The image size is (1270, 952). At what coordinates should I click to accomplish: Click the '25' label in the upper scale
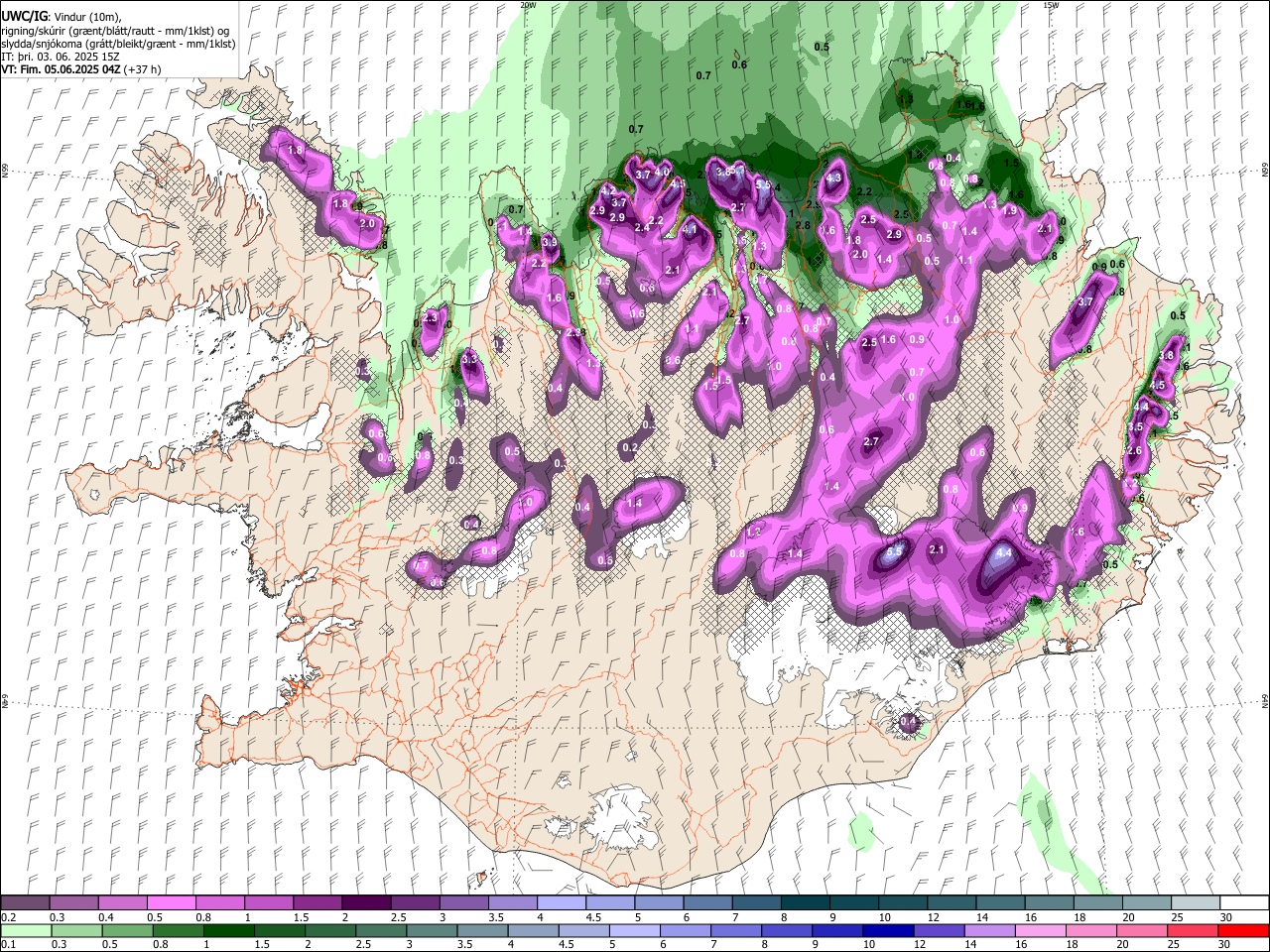(1177, 917)
